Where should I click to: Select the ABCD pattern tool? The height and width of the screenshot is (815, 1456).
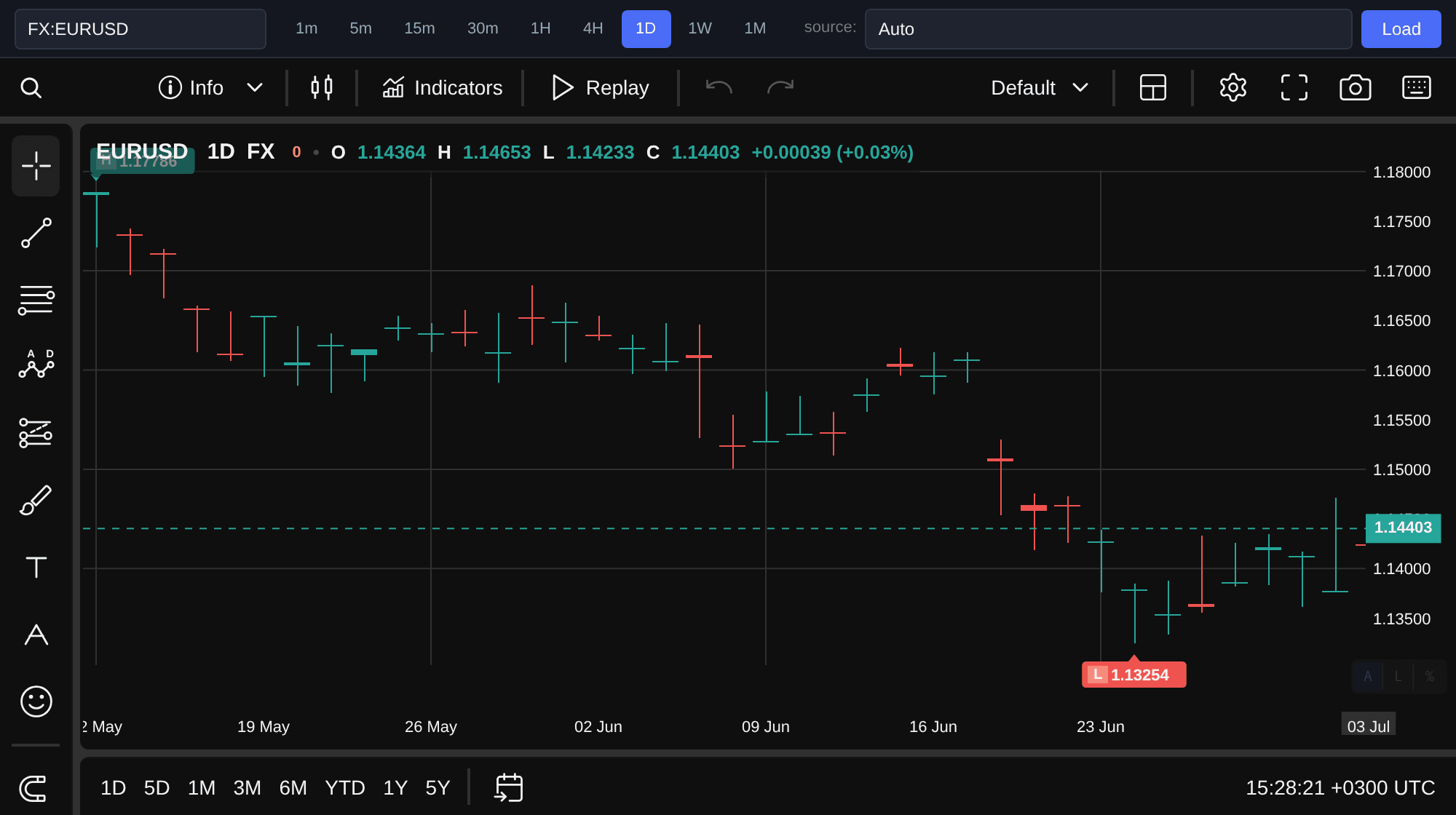pos(36,364)
